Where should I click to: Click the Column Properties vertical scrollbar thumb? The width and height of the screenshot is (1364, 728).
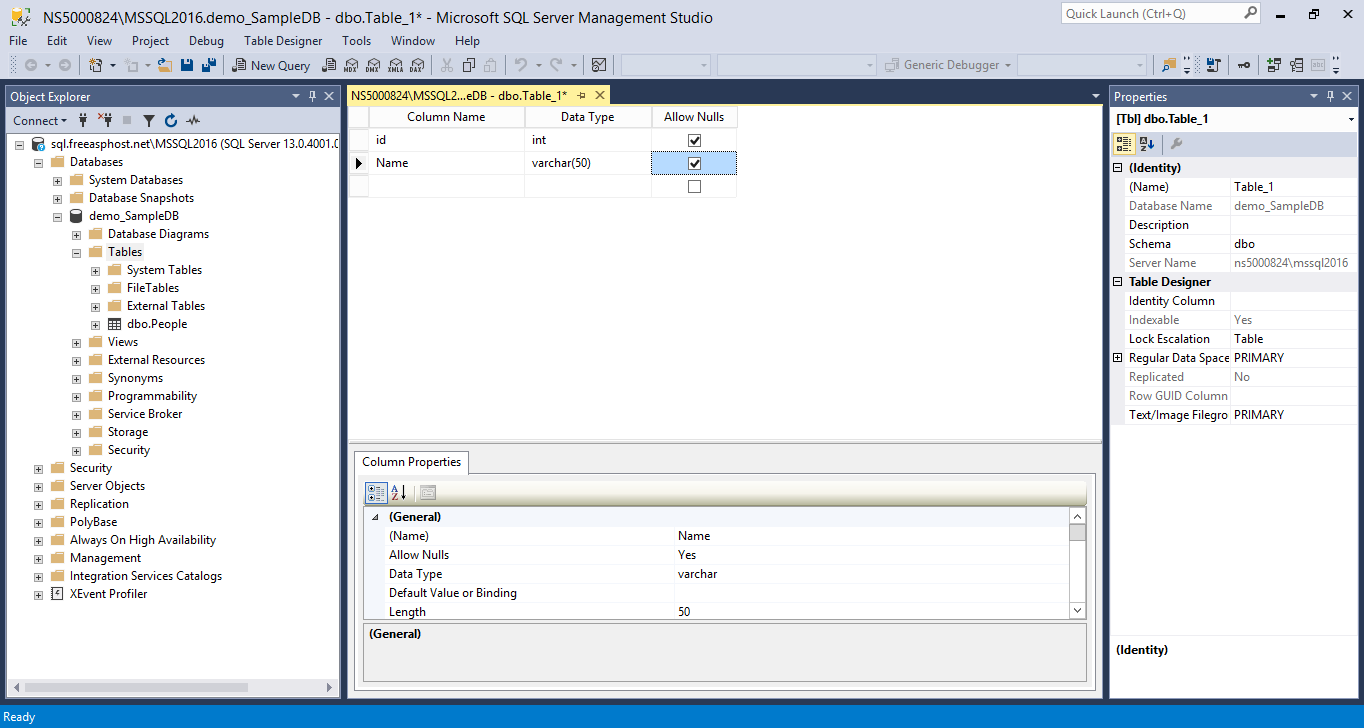[1077, 532]
